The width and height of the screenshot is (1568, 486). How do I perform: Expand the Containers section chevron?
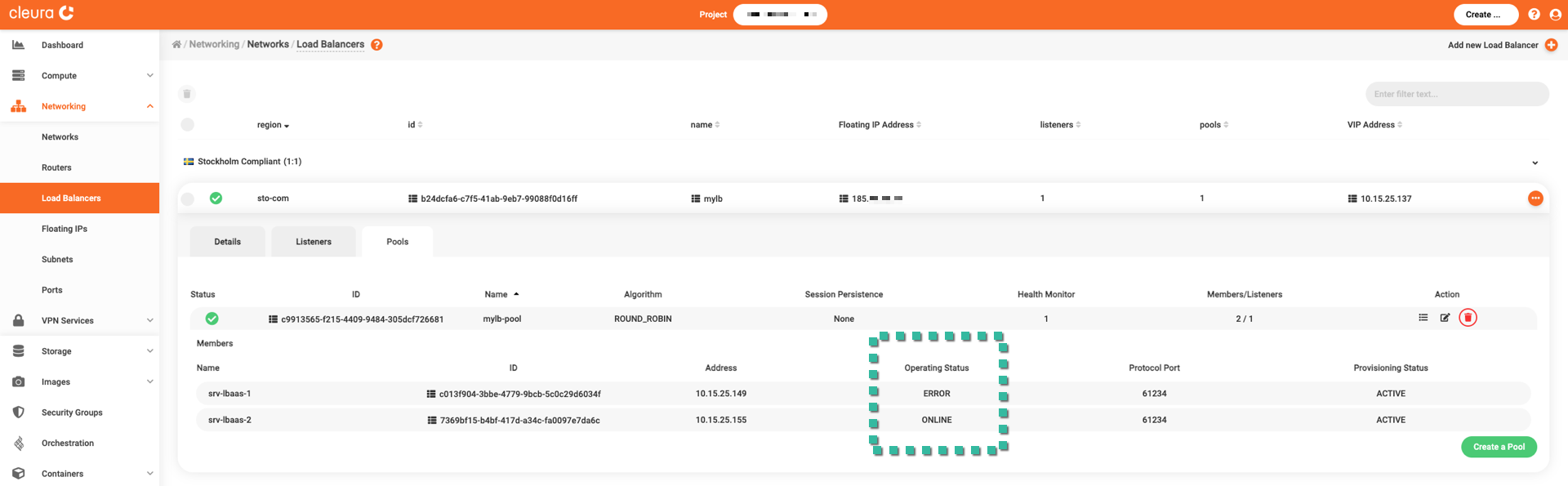coord(150,473)
